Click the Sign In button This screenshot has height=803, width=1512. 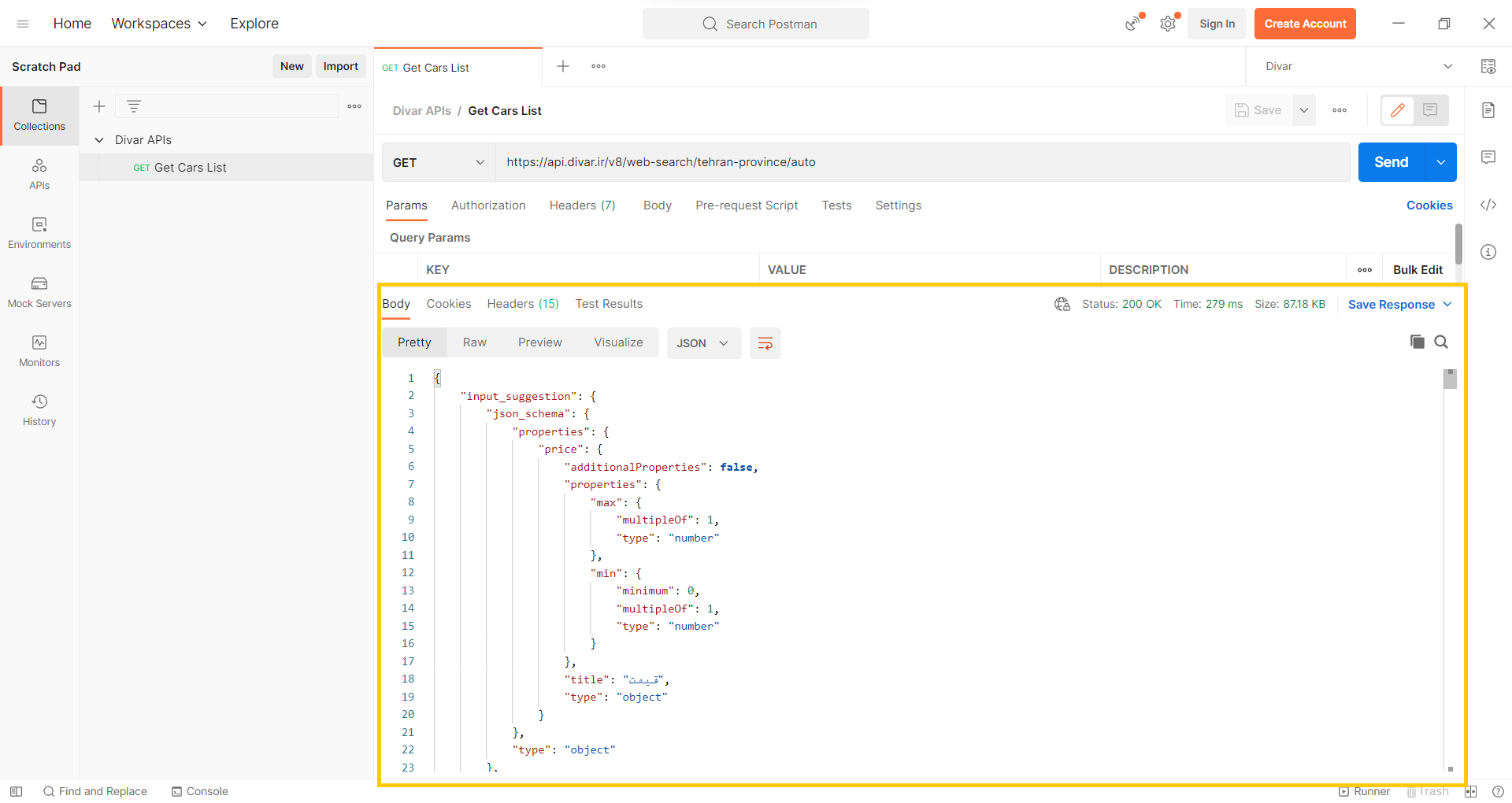(x=1217, y=24)
